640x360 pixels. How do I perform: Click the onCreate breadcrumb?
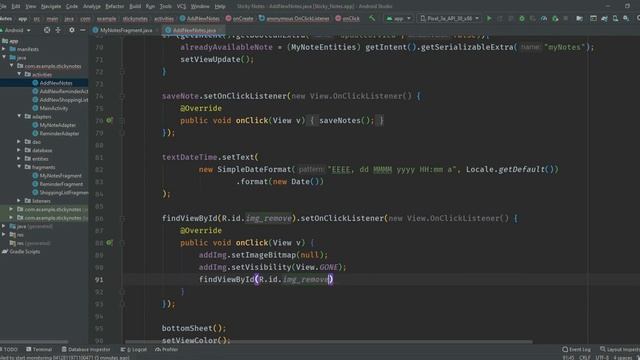(x=240, y=18)
